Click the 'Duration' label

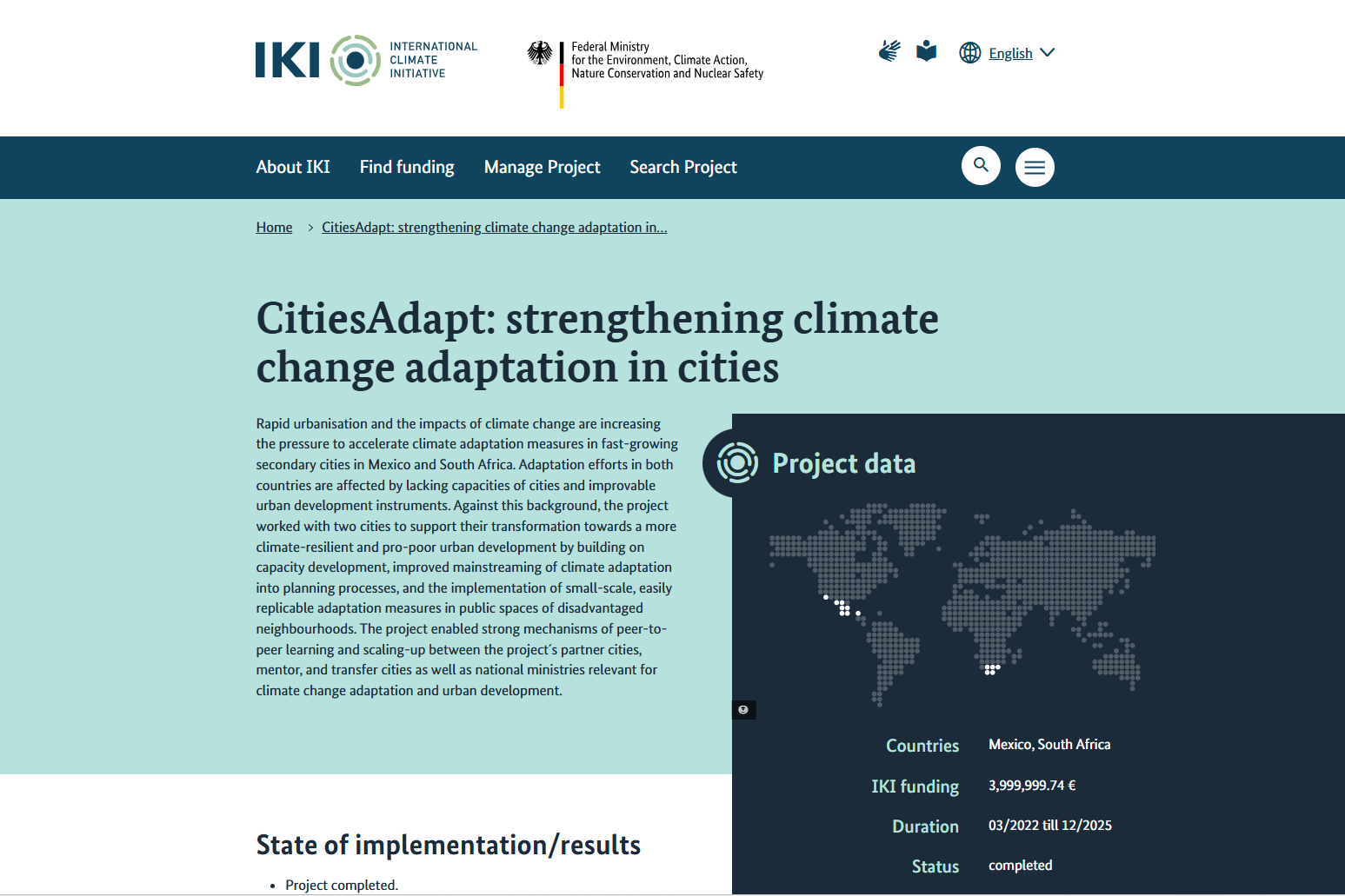pos(926,826)
